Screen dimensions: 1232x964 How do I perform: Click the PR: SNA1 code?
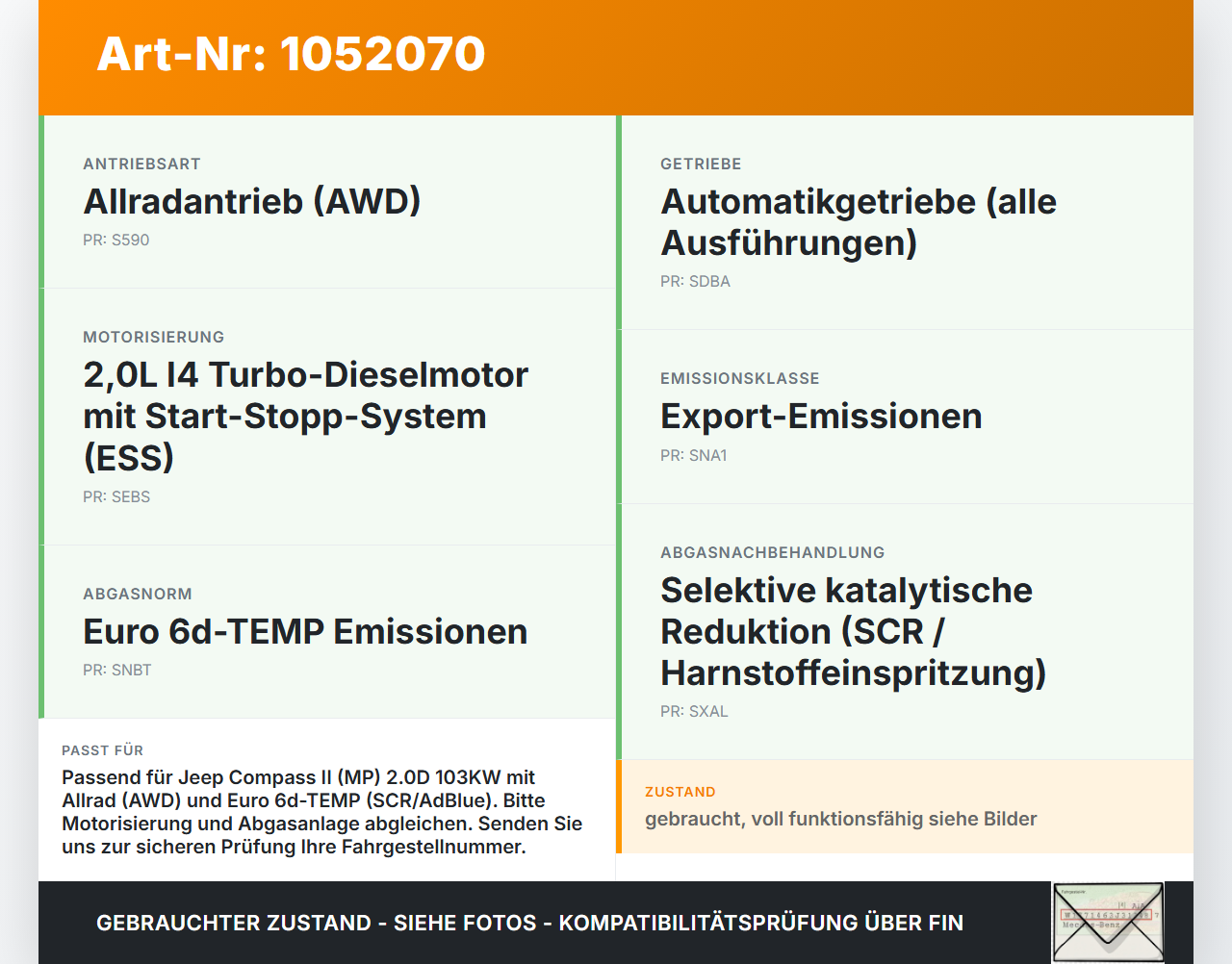click(x=694, y=455)
